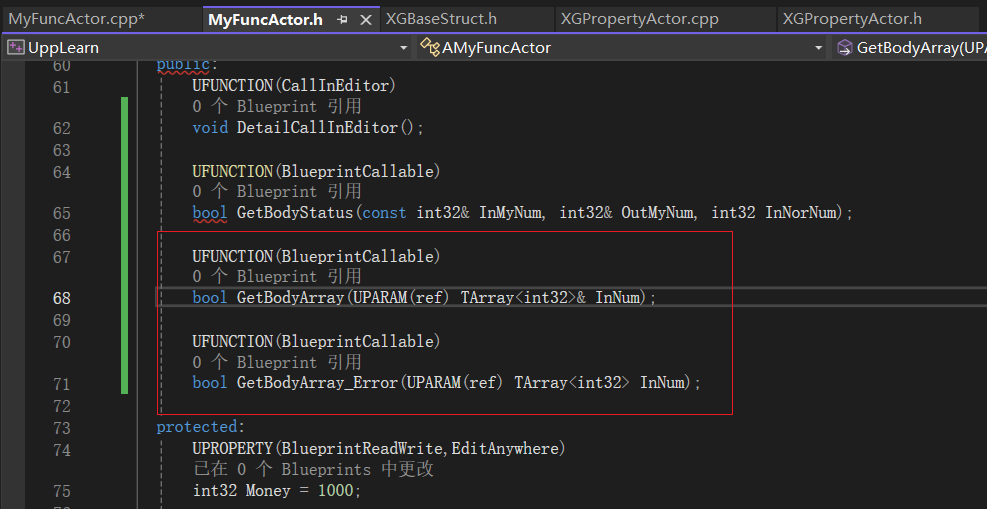Viewport: 987px width, 509px height.
Task: Click the BlueprintCallable specifier on line 64
Action: [x=358, y=171]
